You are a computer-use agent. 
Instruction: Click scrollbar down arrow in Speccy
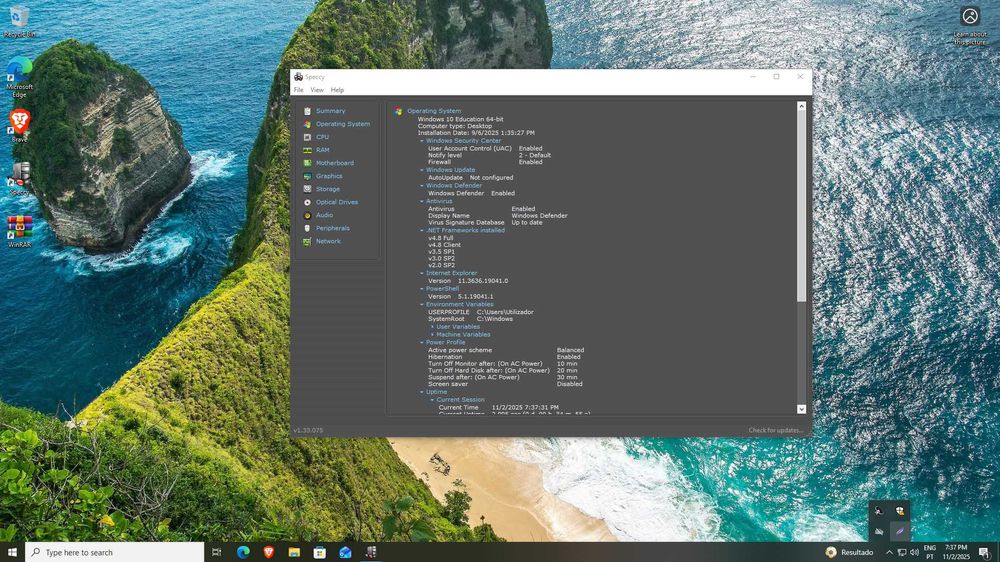point(802,410)
